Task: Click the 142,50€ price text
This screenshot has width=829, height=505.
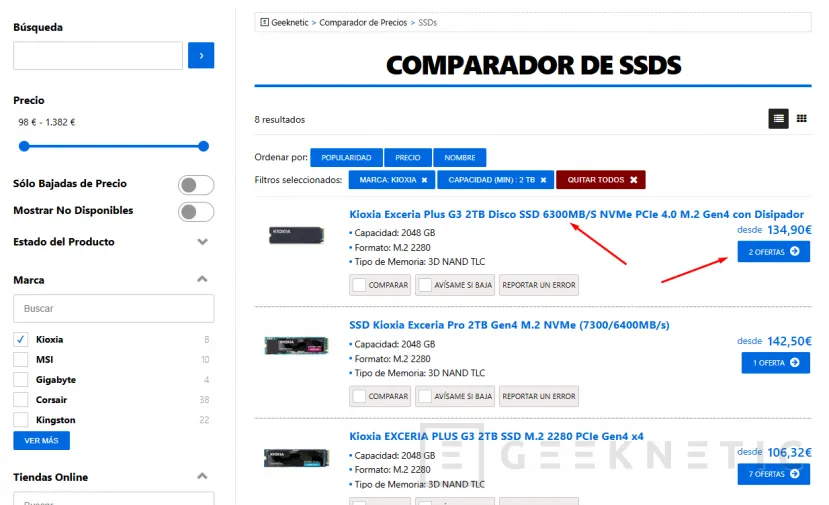Action: click(789, 341)
